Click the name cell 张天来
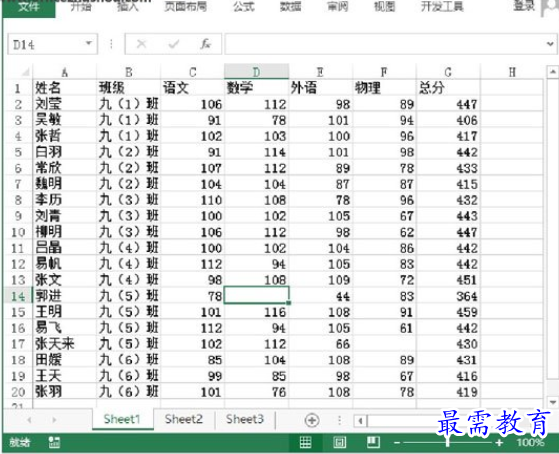Image resolution: width=559 pixels, height=454 pixels. coord(65,344)
